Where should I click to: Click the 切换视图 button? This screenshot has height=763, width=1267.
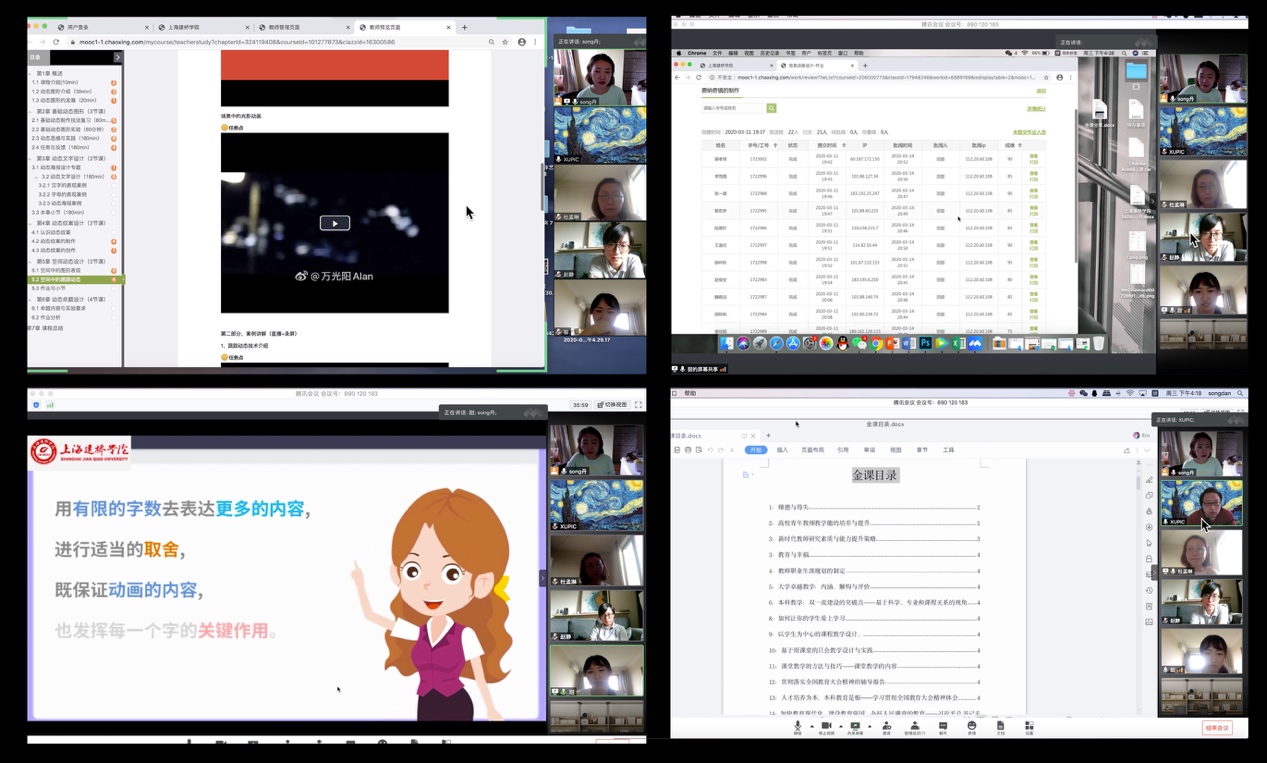tap(612, 405)
